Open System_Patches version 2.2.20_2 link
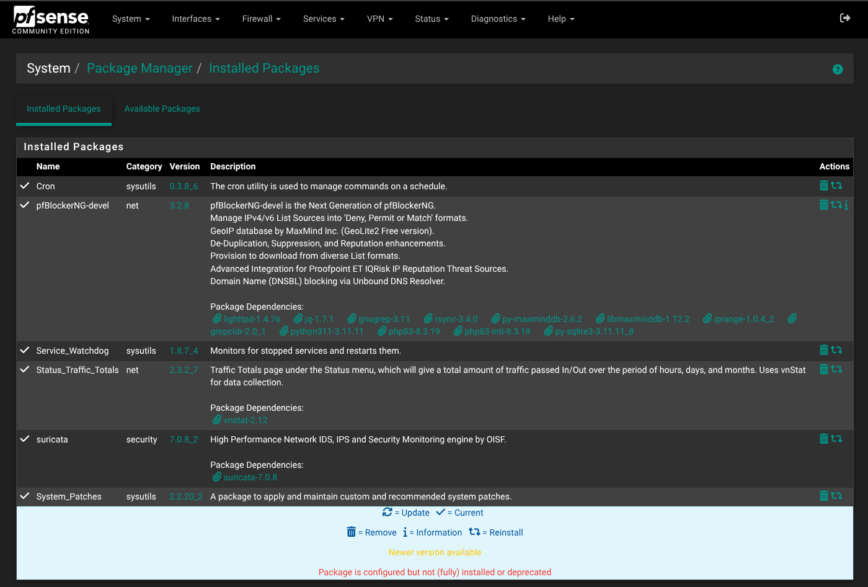Image resolution: width=868 pixels, height=587 pixels. [x=186, y=496]
